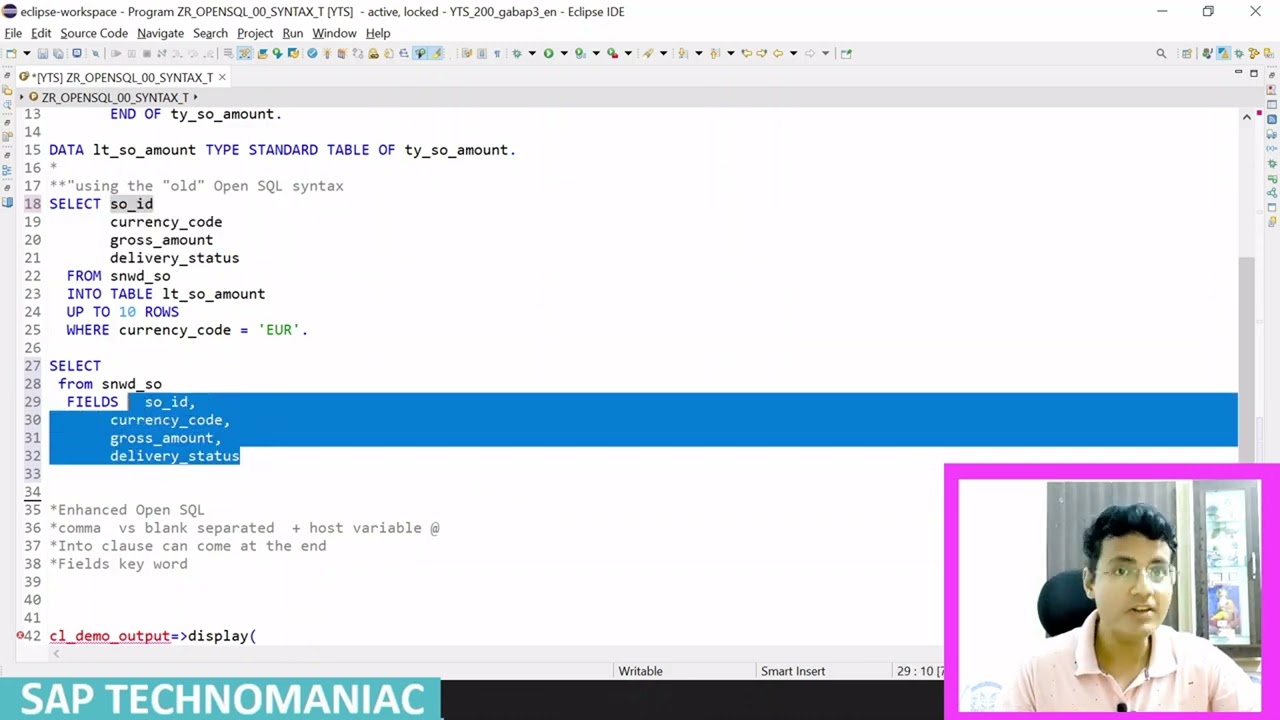Click the 29 : 10 cursor position field
Viewport: 1280px width, 720px height.
click(918, 671)
